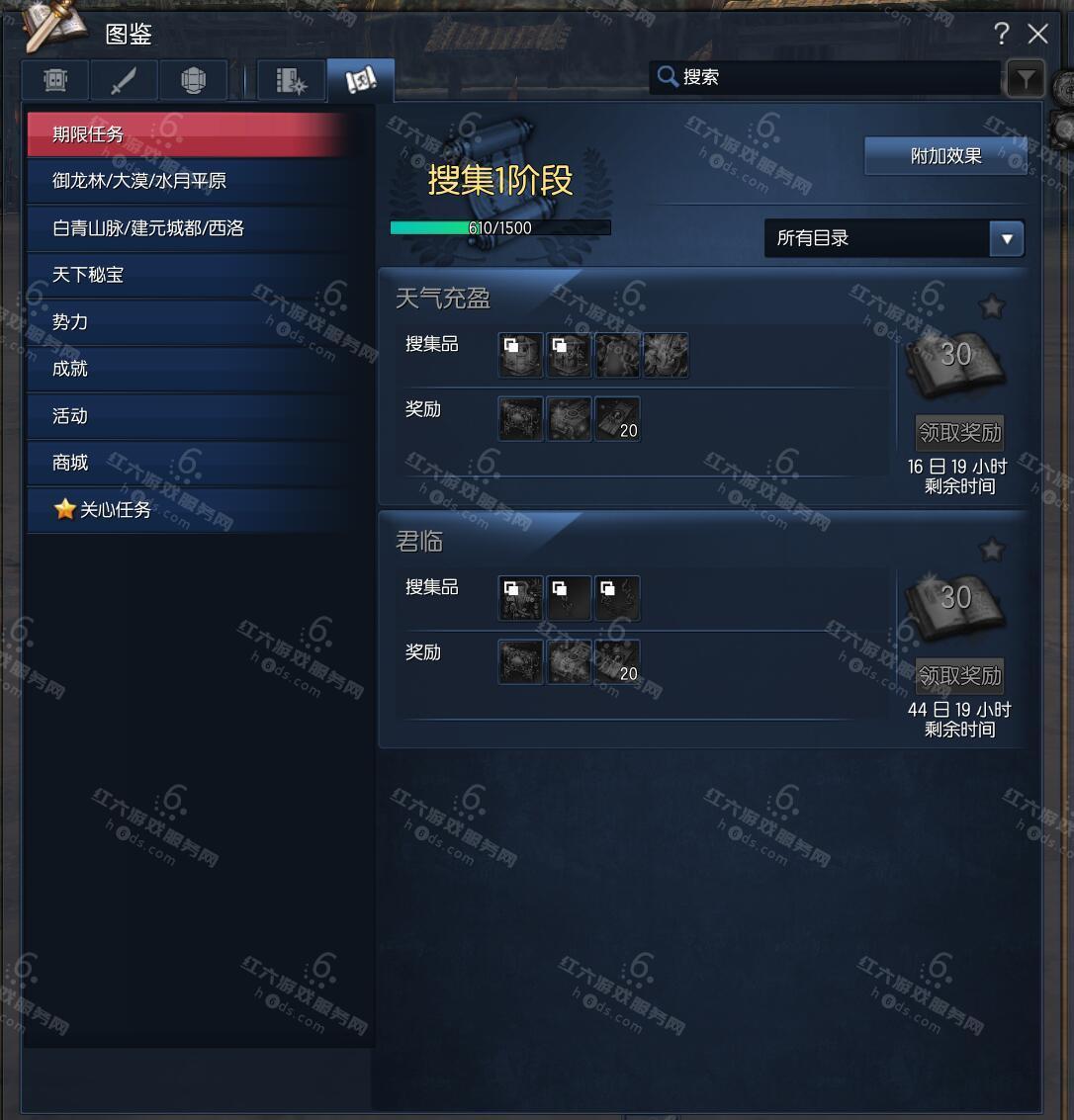The width and height of the screenshot is (1074, 1120).
Task: Switch to the outfit sparkle category tab
Action: (x=290, y=80)
